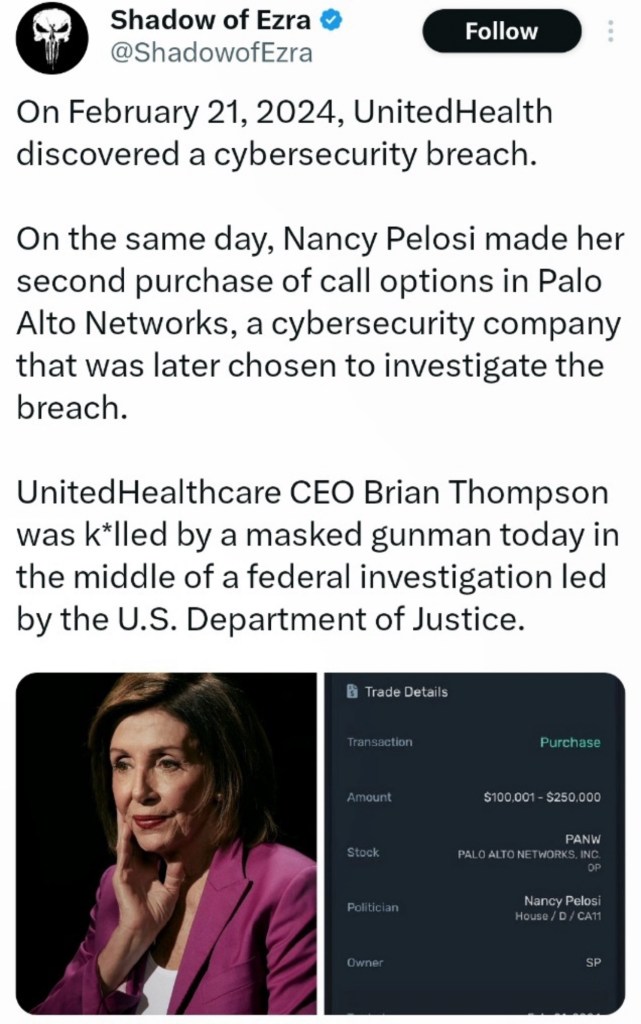641x1024 pixels.
Task: Open the photo of woman in pink blazer
Action: point(166,843)
